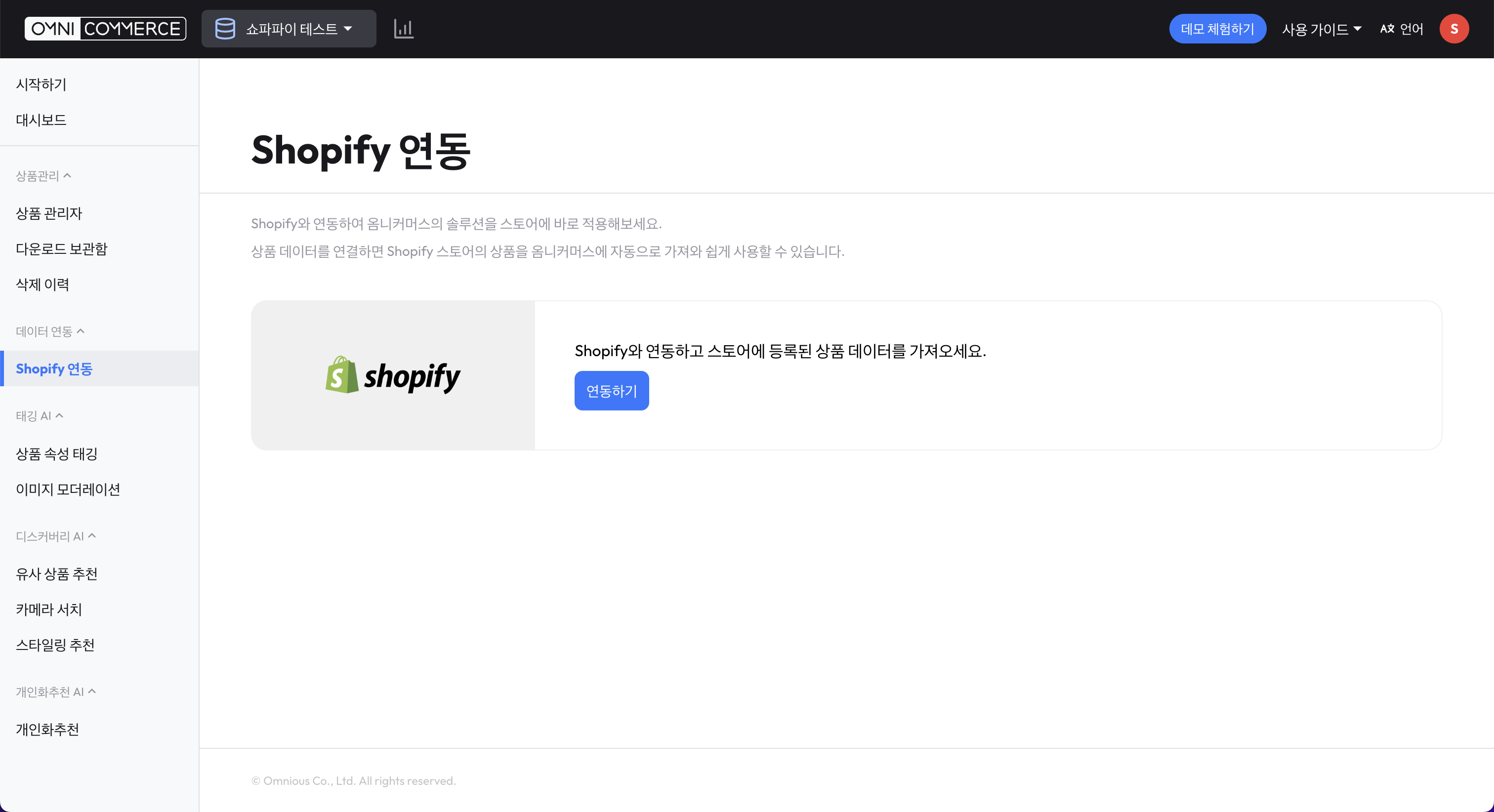Click the description line starting '상품 데이터를 연결하면'

(547, 251)
